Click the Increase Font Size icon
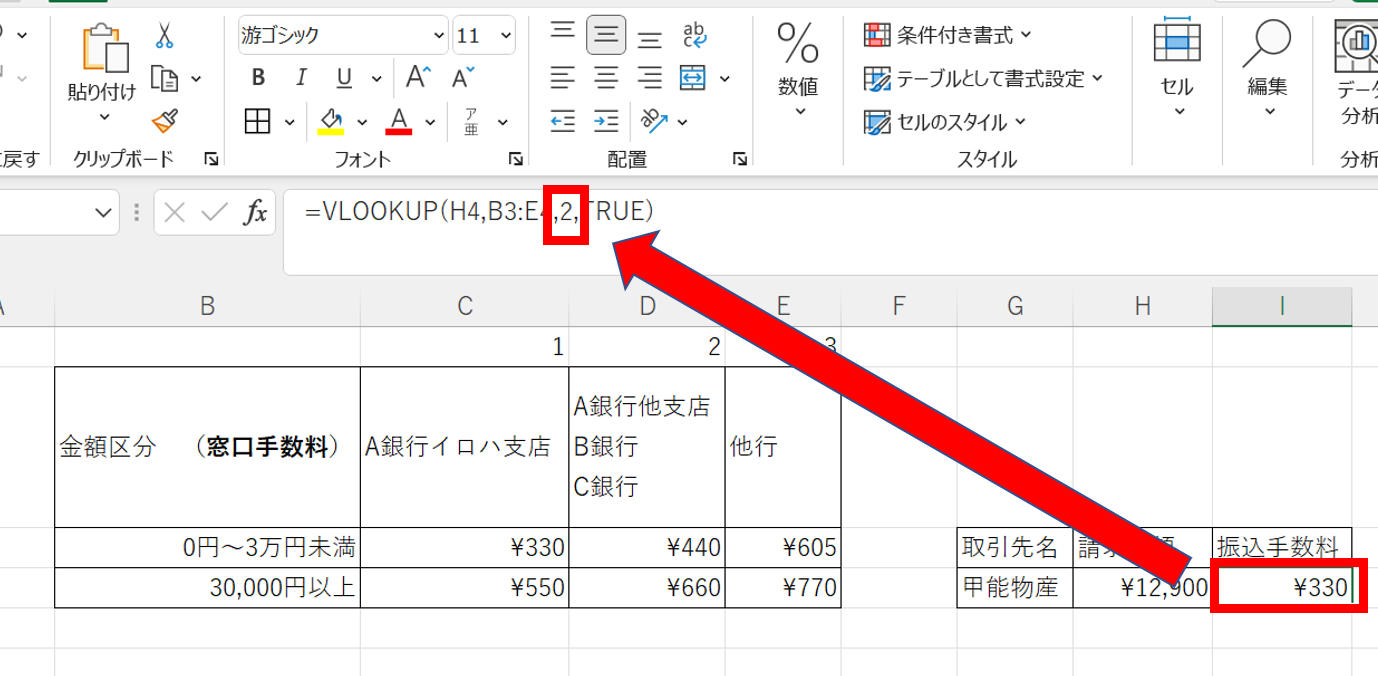1378x676 pixels. pos(417,78)
